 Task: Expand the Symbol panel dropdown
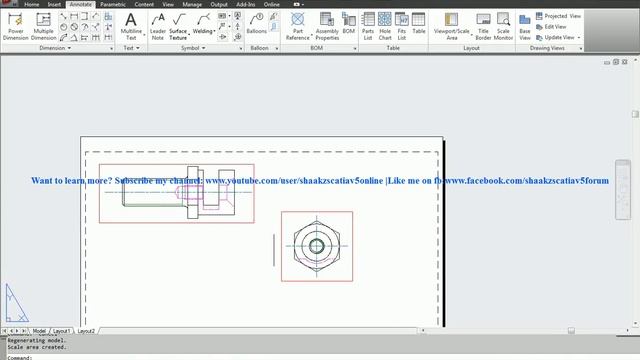(x=193, y=48)
